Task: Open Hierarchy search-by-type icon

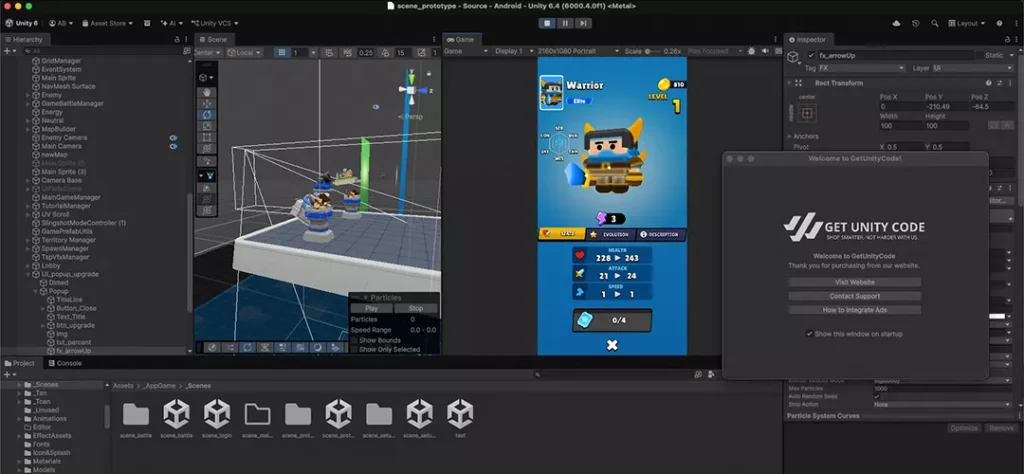Action: pyautogui.click(x=187, y=51)
